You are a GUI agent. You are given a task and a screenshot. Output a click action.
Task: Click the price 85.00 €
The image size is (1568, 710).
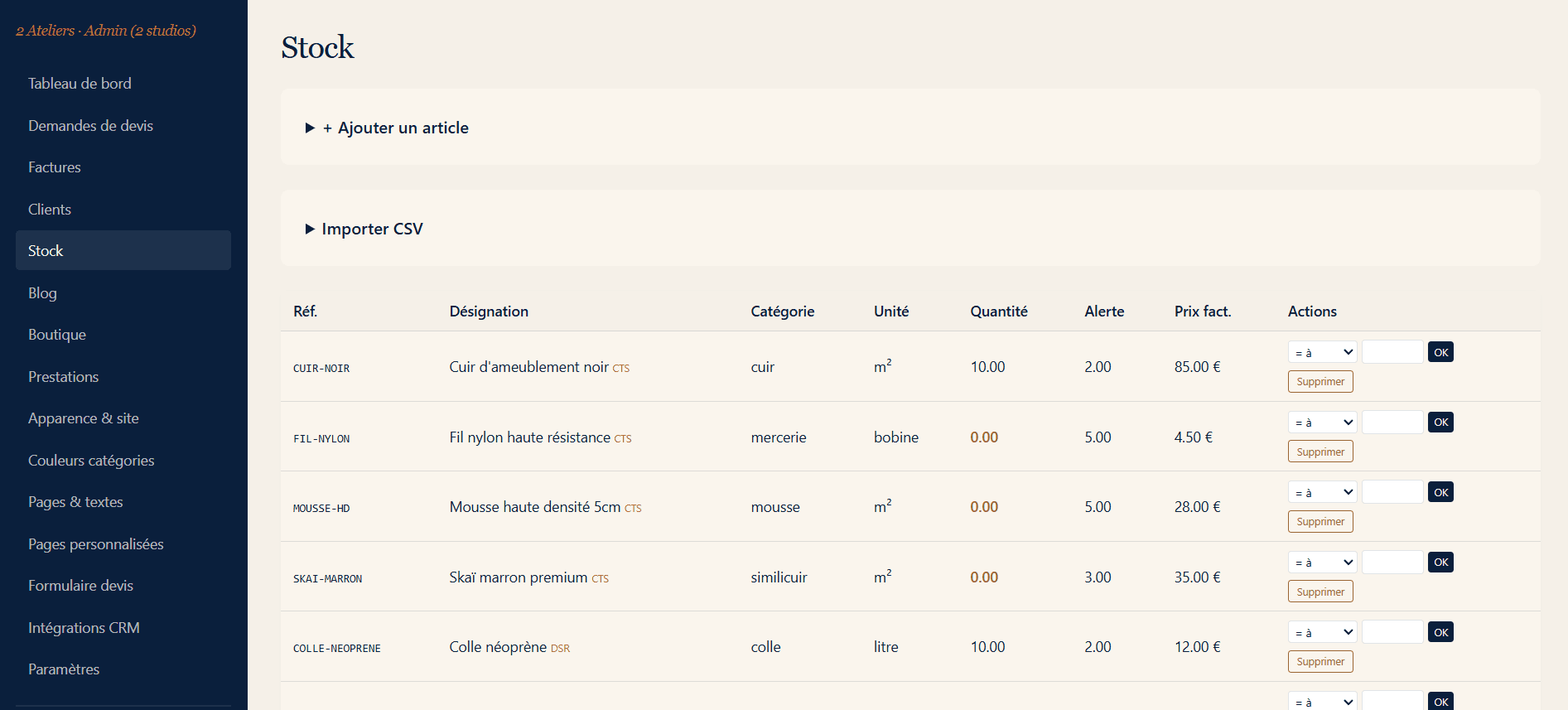1198,367
